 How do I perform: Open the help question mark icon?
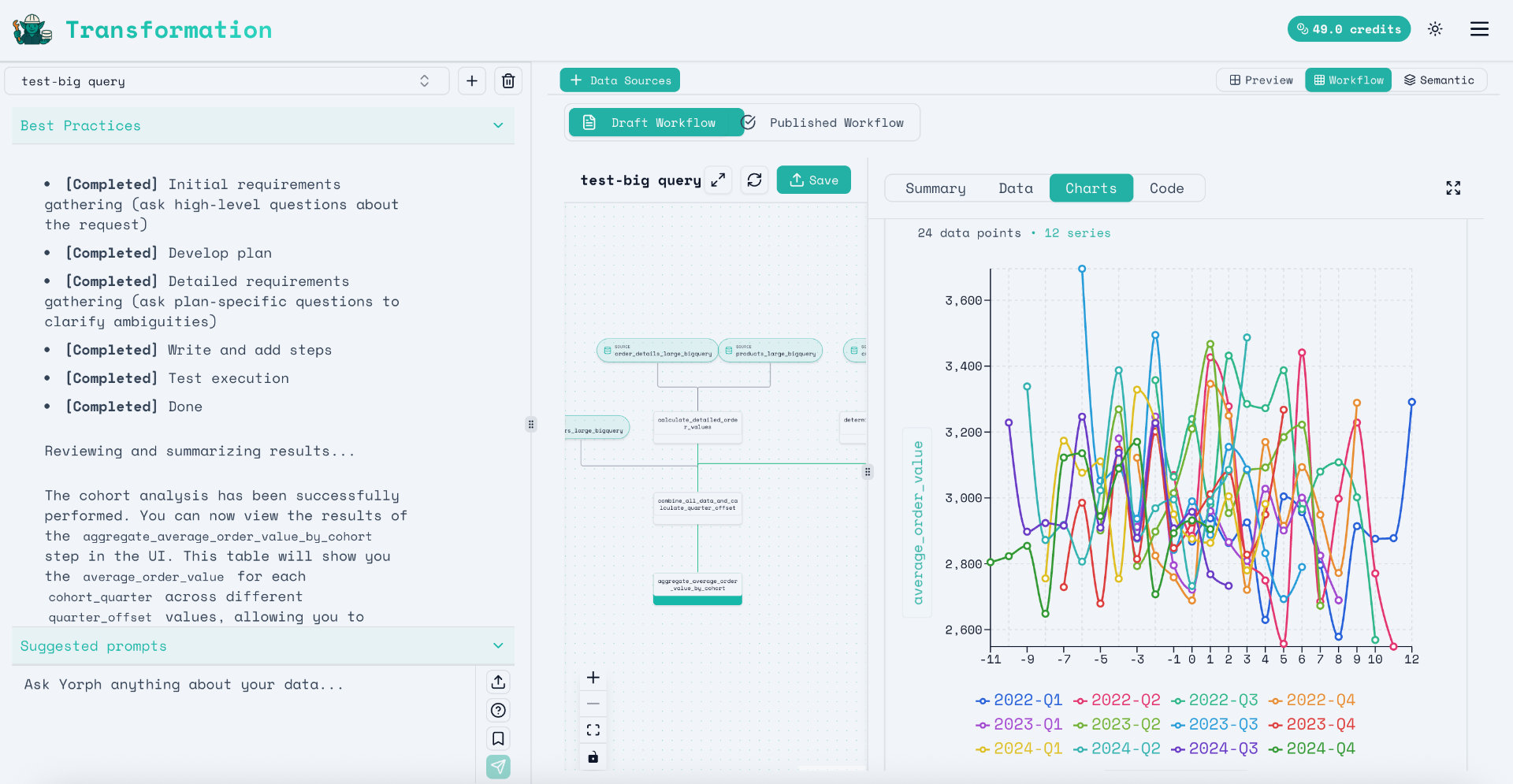(498, 710)
